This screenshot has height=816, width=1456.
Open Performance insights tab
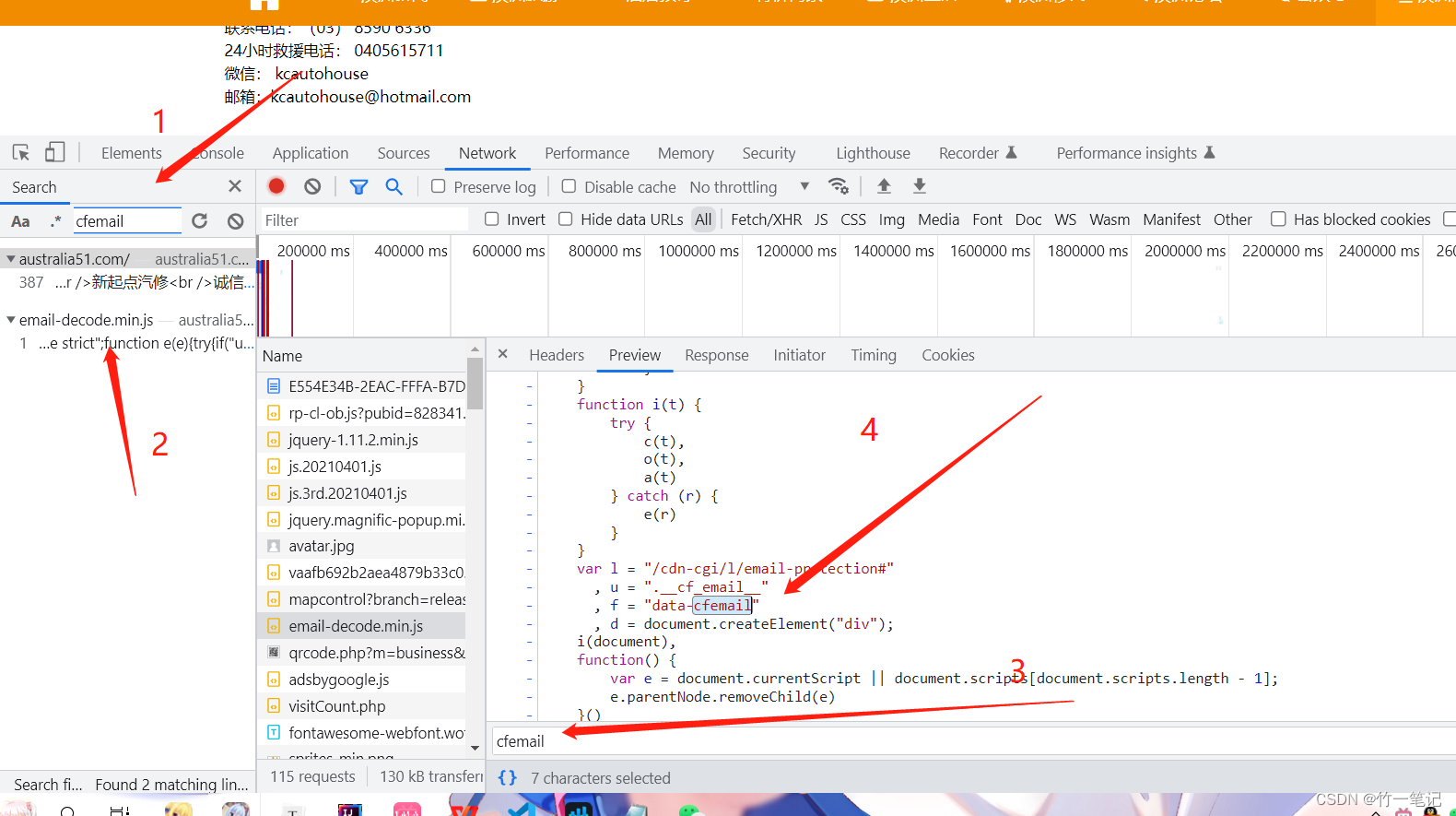(1135, 153)
